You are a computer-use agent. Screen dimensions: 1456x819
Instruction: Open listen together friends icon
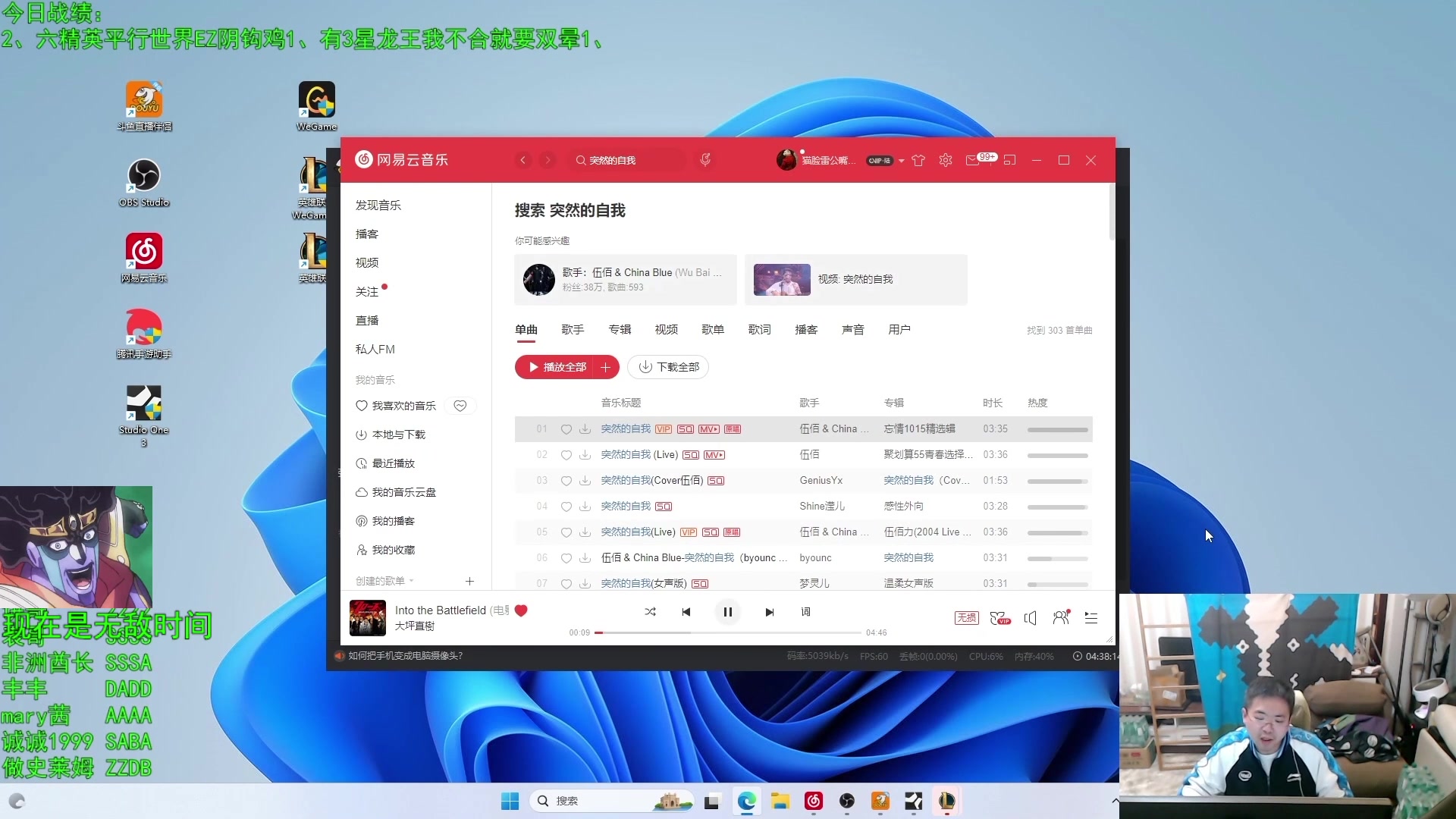(x=1061, y=617)
